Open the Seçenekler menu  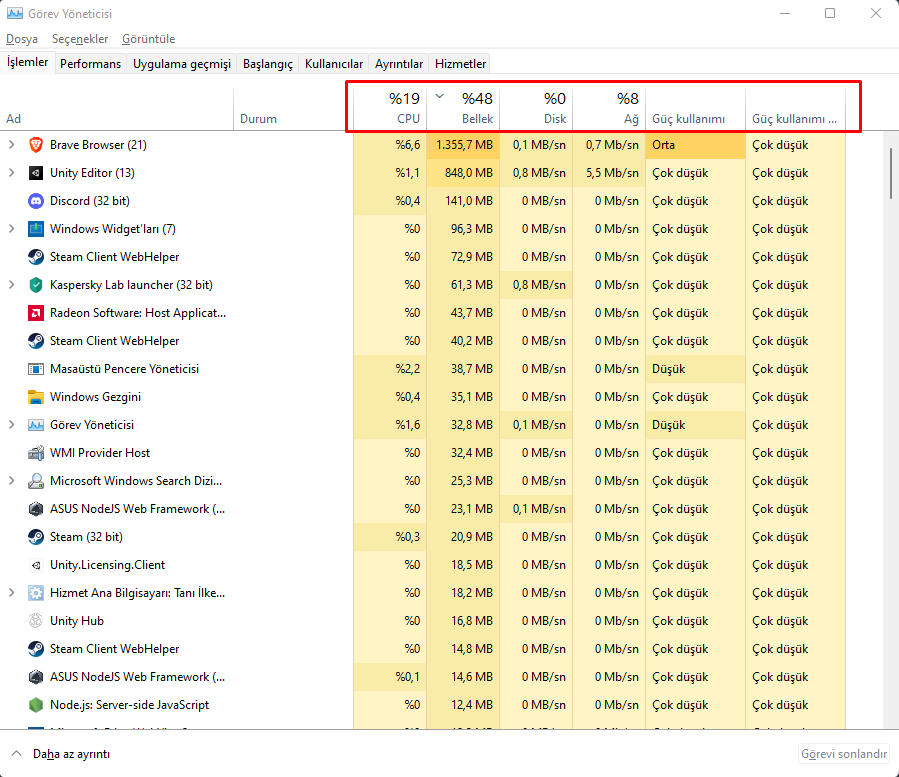pos(80,39)
